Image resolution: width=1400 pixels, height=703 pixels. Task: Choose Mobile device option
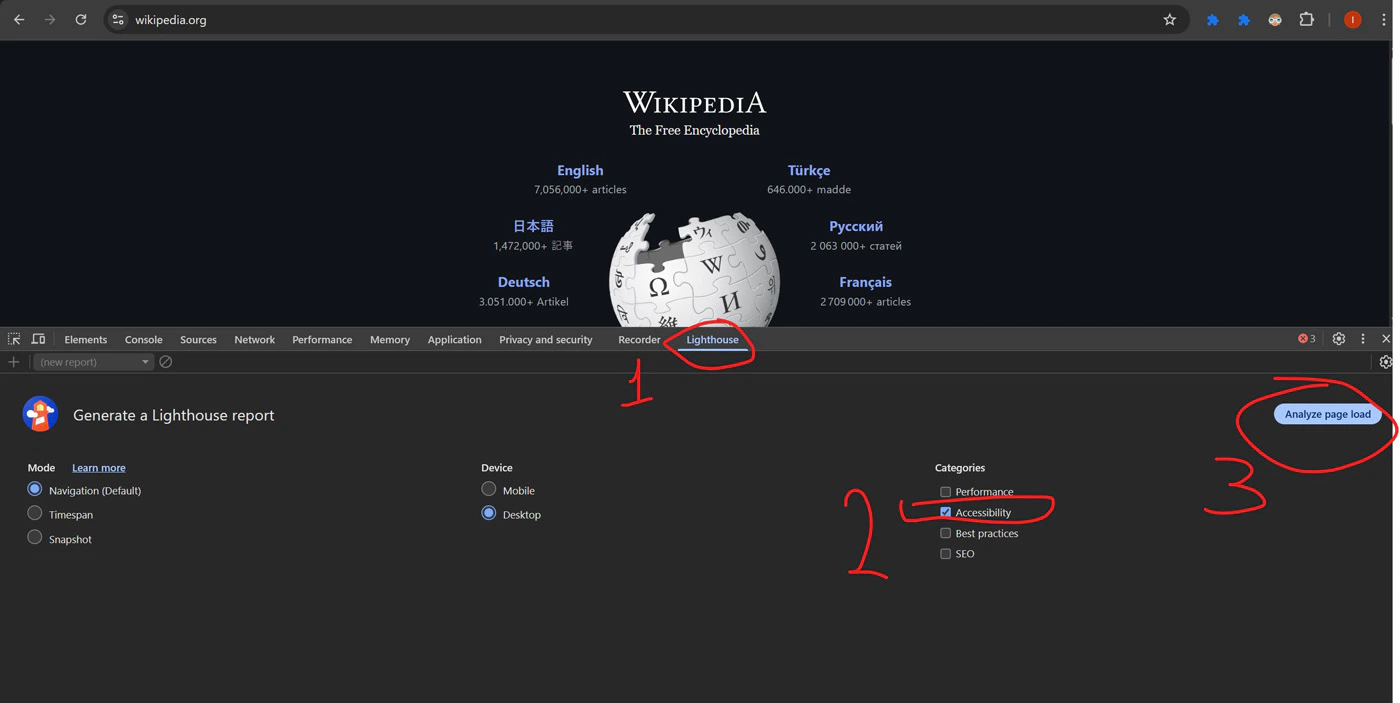tap(489, 489)
